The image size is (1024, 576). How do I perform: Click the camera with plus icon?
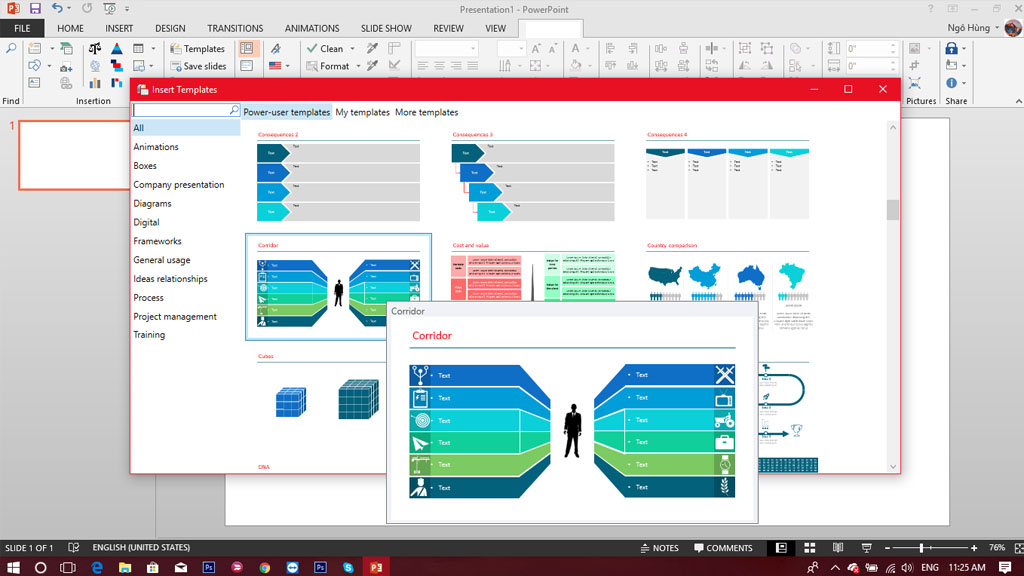click(66, 66)
